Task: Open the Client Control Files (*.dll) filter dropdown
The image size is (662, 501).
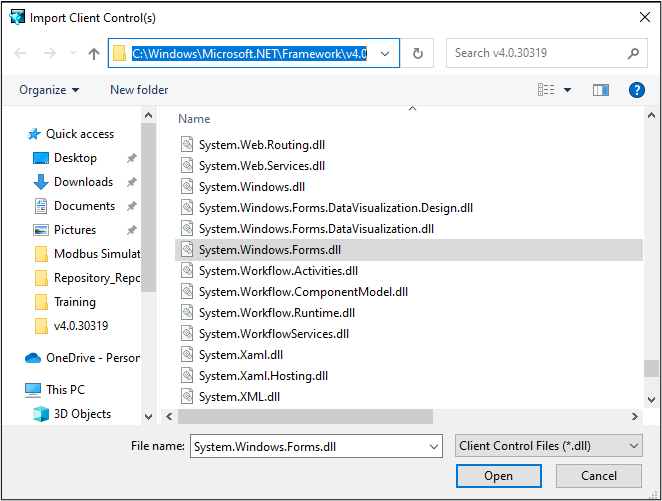Action: tap(549, 446)
